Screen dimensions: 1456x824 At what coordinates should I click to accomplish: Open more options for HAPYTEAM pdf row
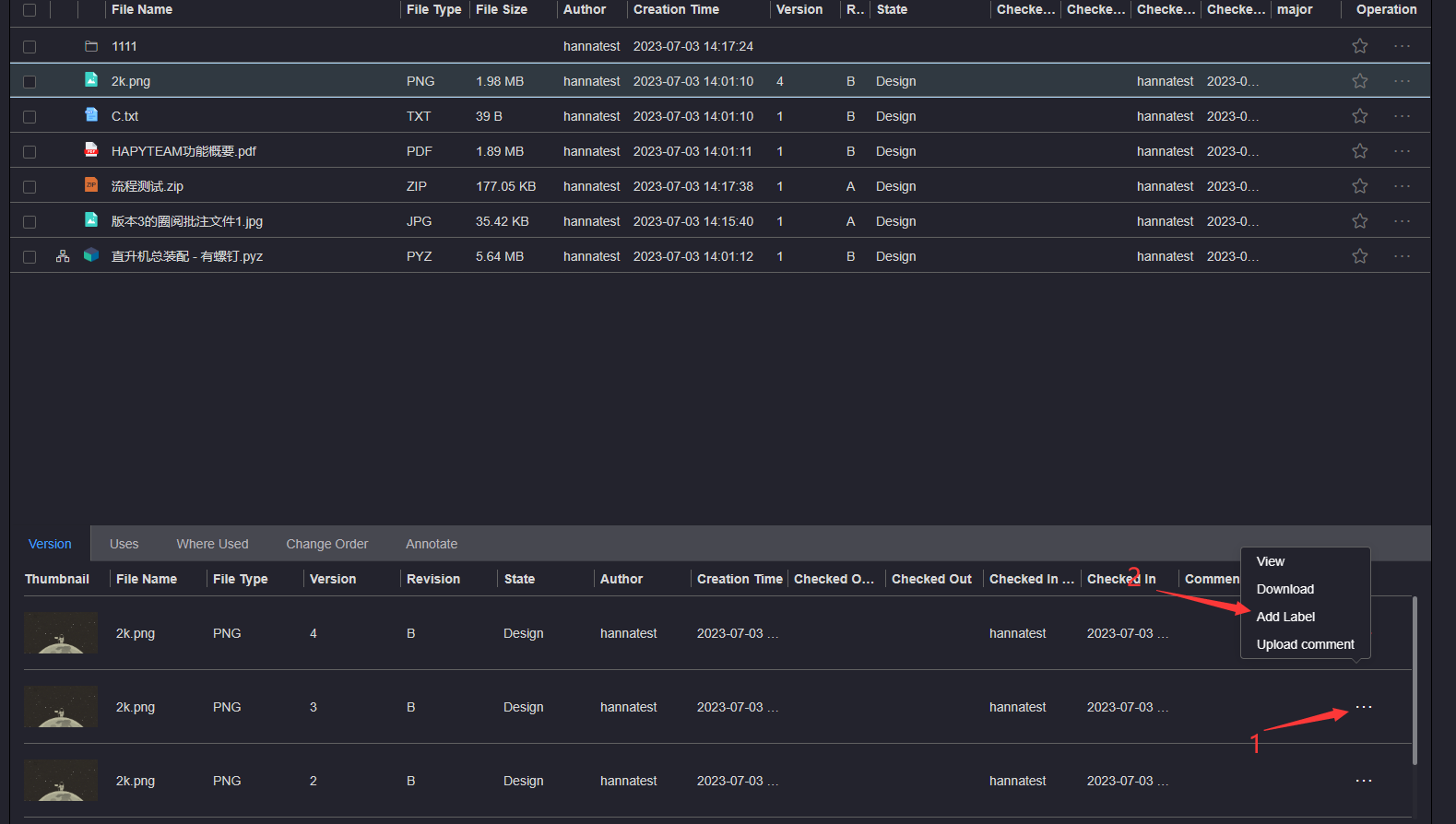1402,151
